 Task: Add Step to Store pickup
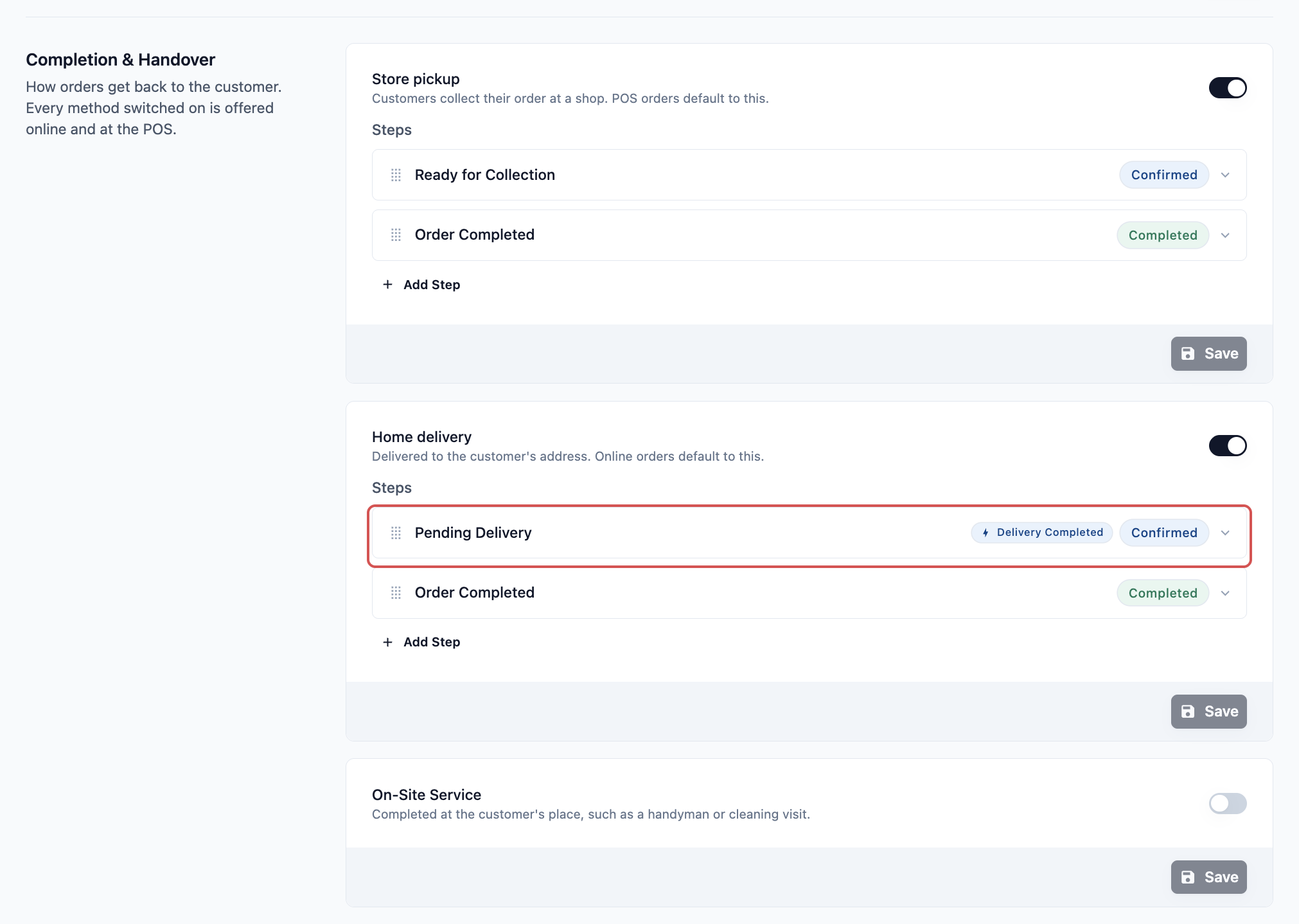421,285
